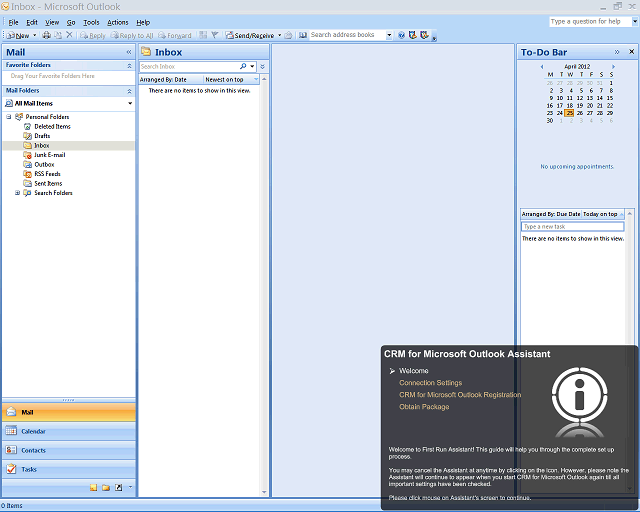Open the Help menu

pos(143,22)
